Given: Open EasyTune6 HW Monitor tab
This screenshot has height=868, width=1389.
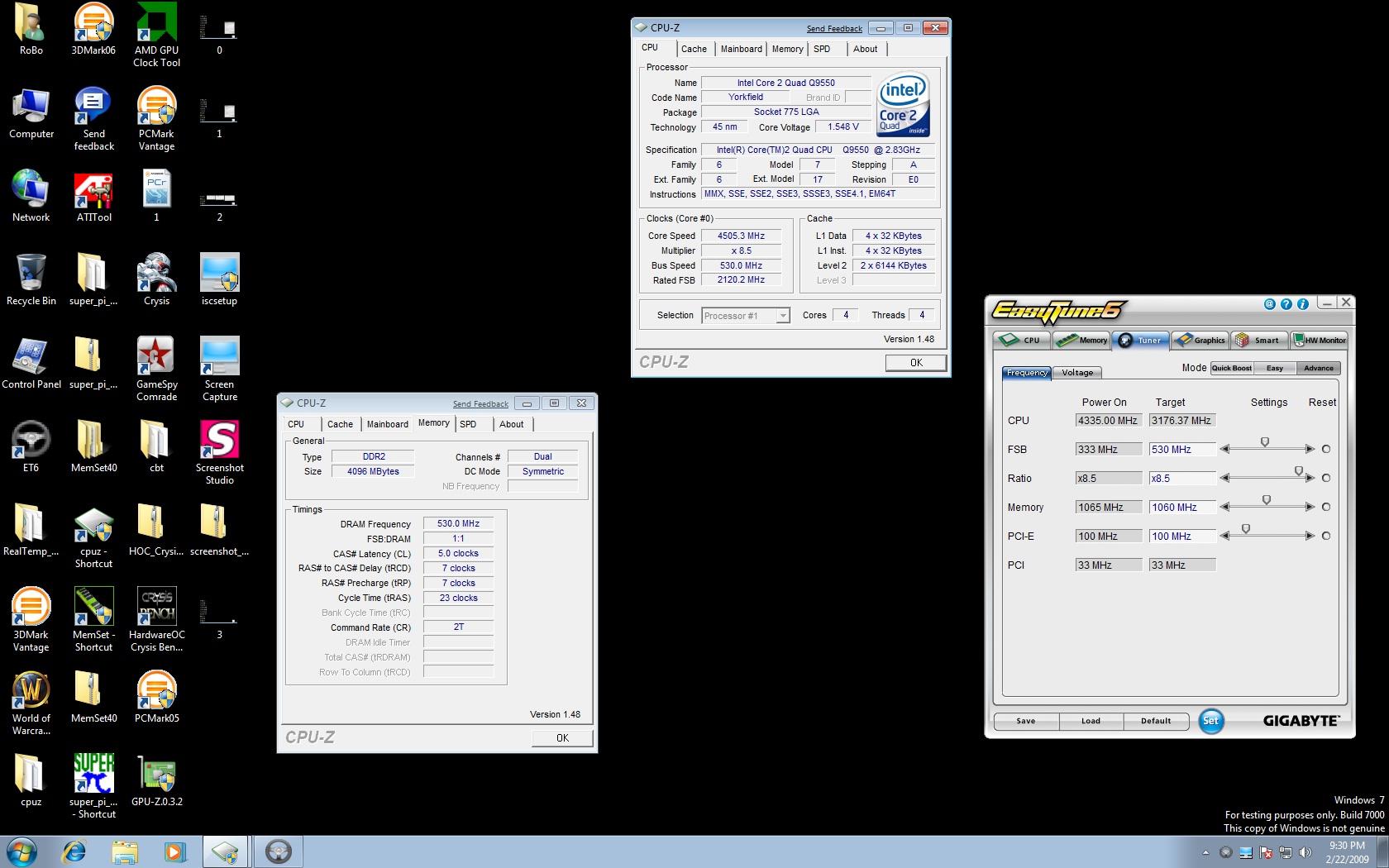Looking at the screenshot, I should 1319,340.
